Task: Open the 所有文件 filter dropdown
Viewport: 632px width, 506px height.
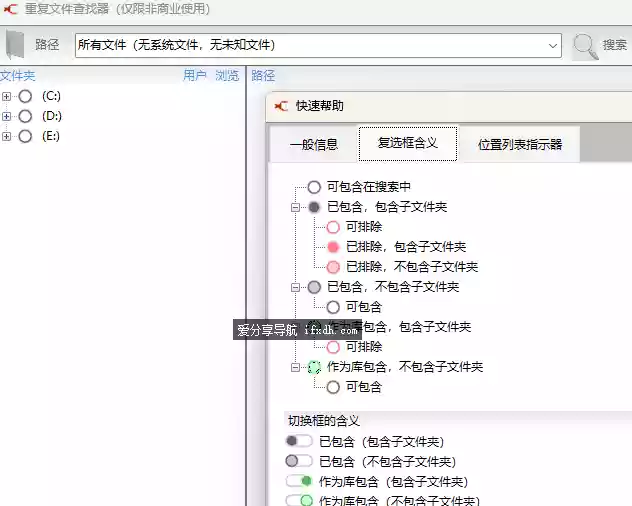Action: [x=318, y=45]
